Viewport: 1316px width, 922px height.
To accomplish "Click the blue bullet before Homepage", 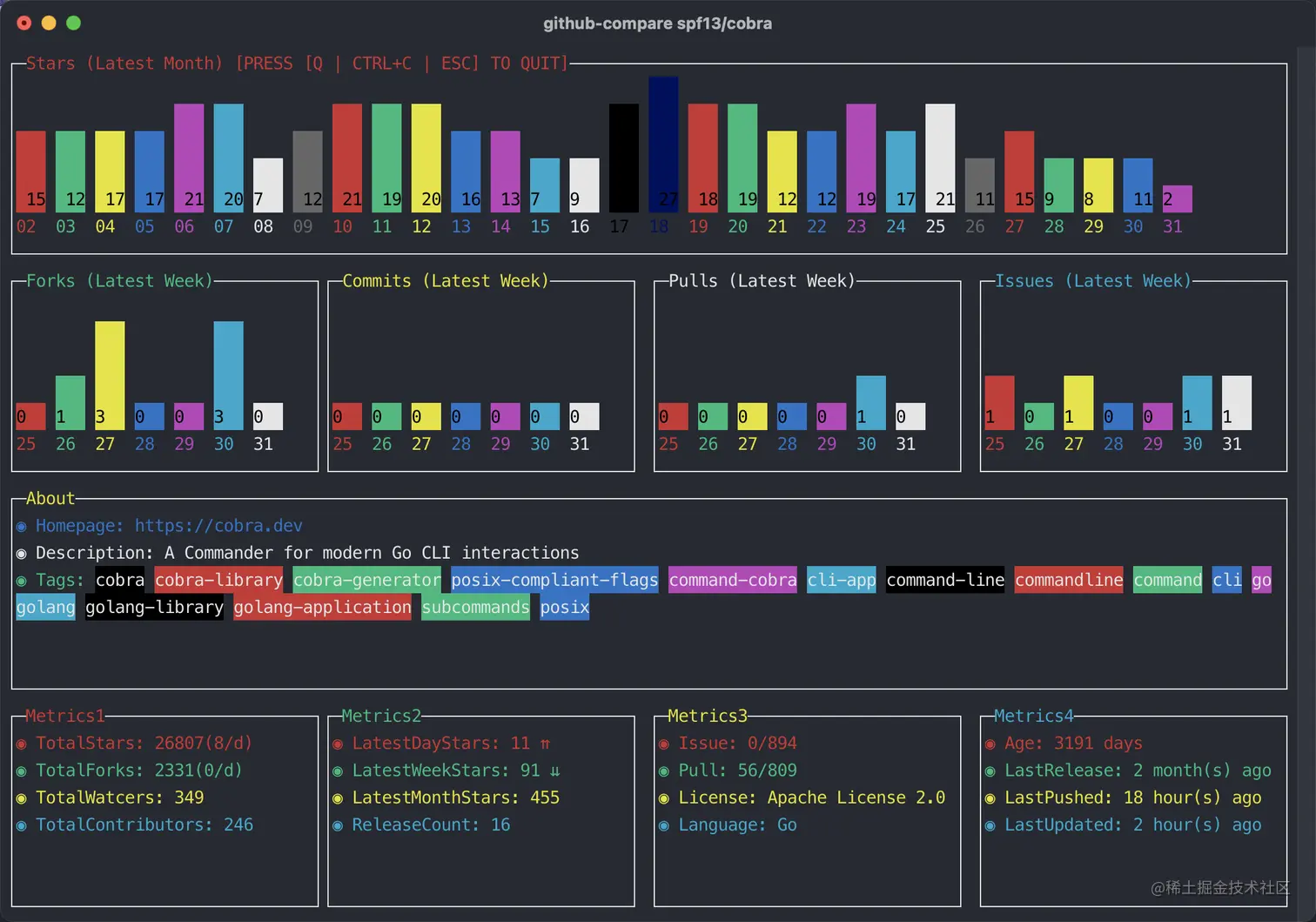I will coord(22,527).
